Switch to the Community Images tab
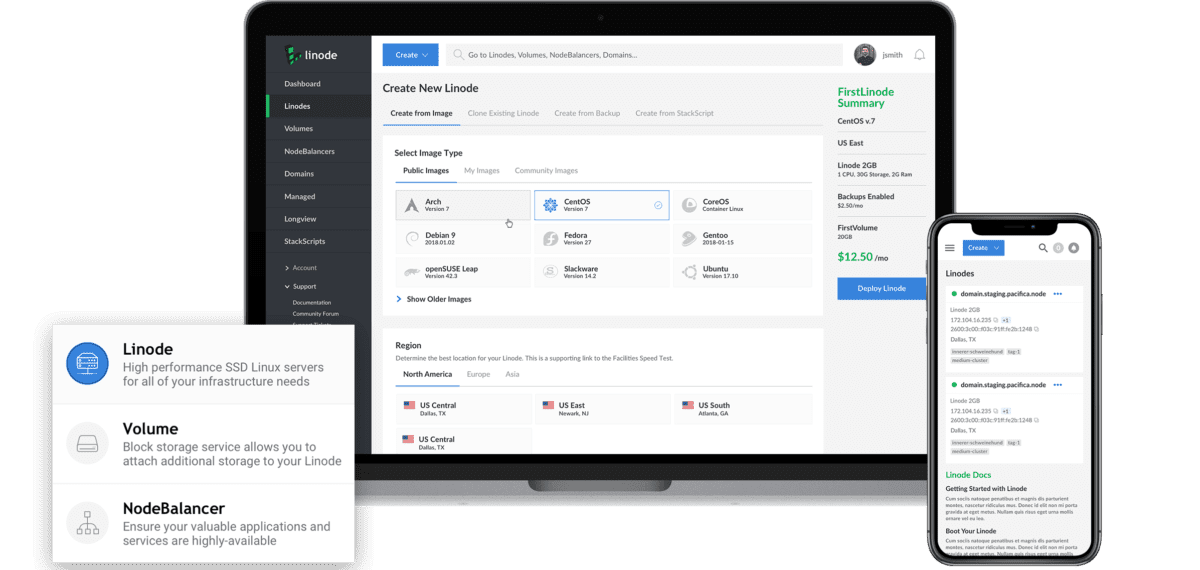1200x570 pixels. (x=546, y=171)
